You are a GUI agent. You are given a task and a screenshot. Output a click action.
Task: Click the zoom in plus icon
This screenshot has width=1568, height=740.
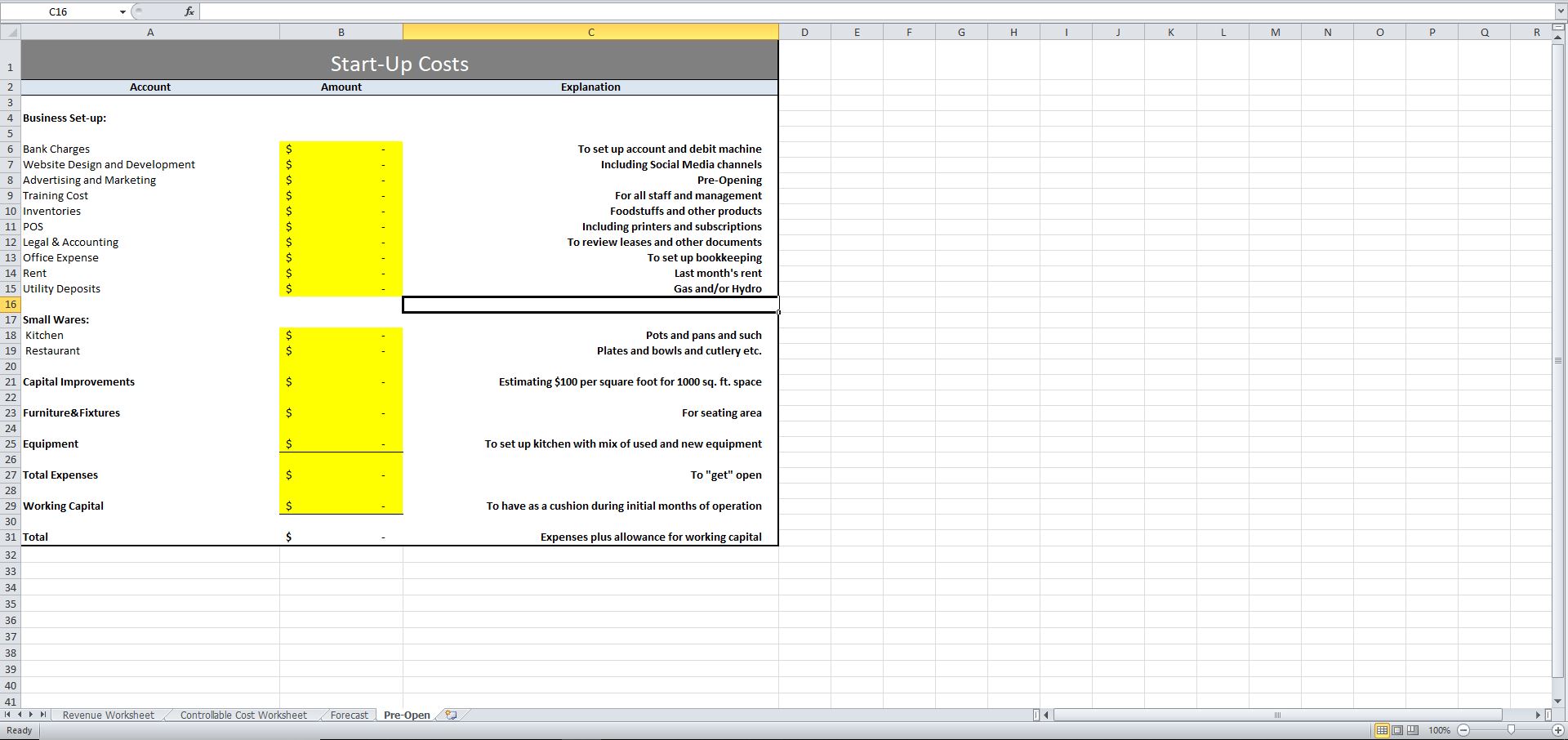point(1558,731)
